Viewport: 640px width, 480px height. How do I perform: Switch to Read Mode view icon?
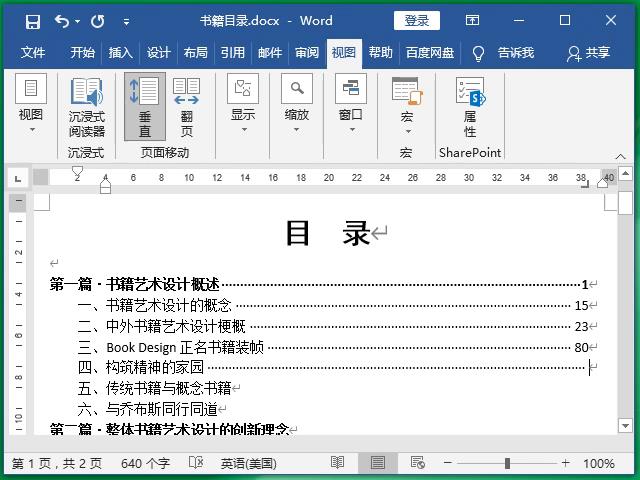pyautogui.click(x=338, y=462)
